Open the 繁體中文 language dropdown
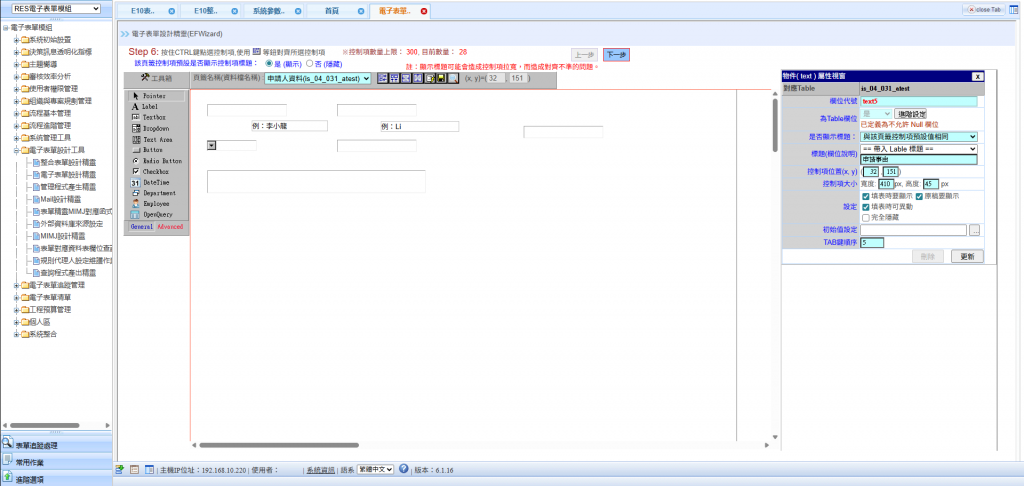1024x486 pixels. coord(375,469)
